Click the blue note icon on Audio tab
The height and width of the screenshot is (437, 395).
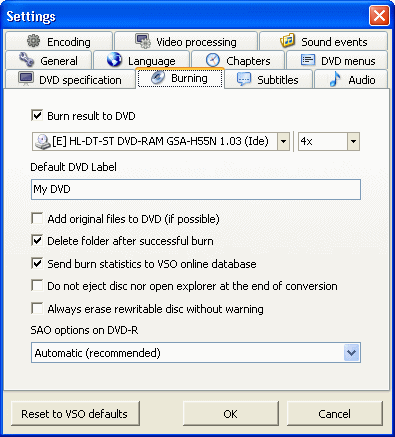point(335,79)
